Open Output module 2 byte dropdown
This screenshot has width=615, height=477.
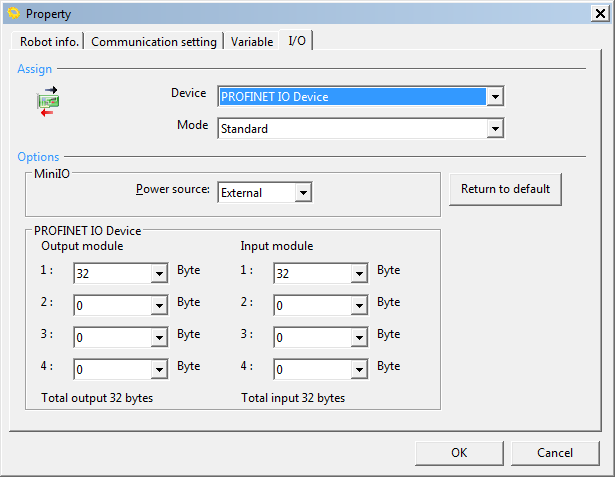click(158, 306)
